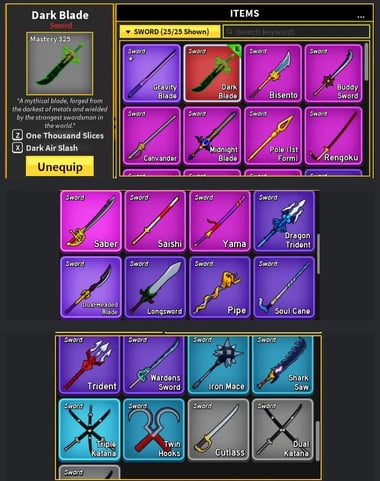
Task: Choose the Cutlass sword item
Action: (218, 430)
